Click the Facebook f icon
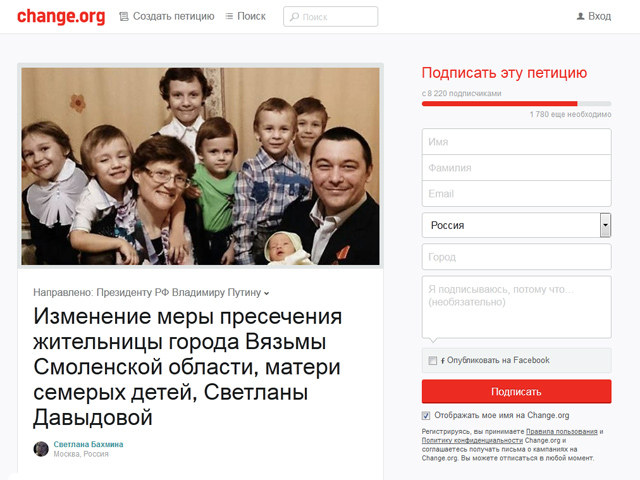The height and width of the screenshot is (480, 640). [x=443, y=361]
